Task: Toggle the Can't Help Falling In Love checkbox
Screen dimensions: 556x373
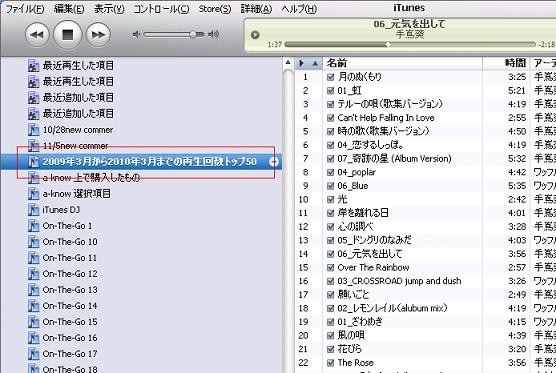Action: click(330, 118)
